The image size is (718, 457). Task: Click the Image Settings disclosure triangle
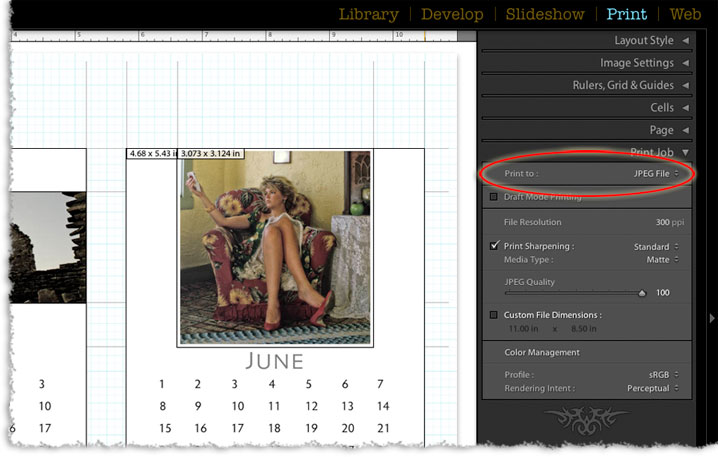[x=685, y=63]
